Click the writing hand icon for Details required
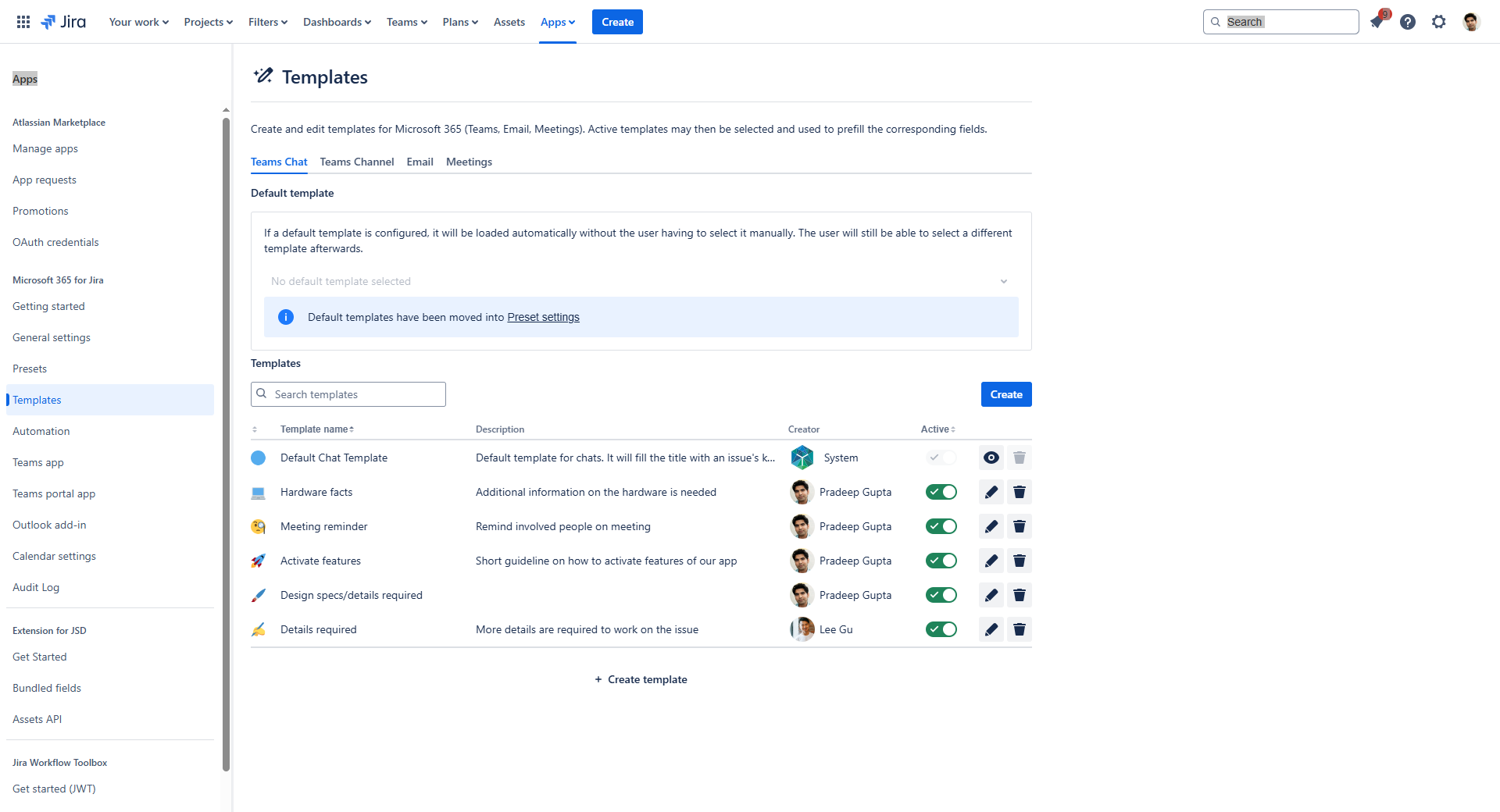The width and height of the screenshot is (1500, 812). coord(259,629)
